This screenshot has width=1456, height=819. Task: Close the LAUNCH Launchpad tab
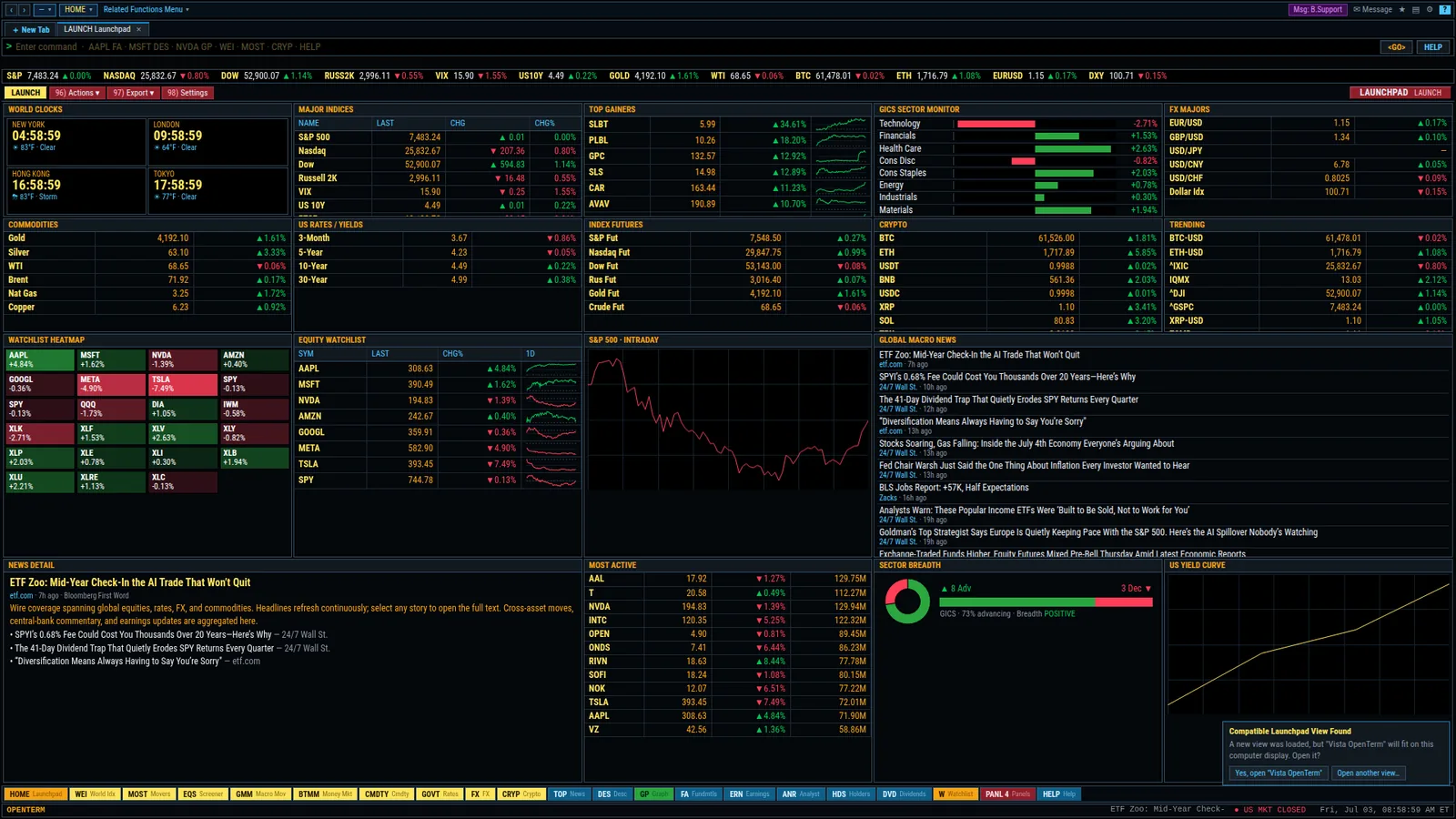[x=138, y=29]
